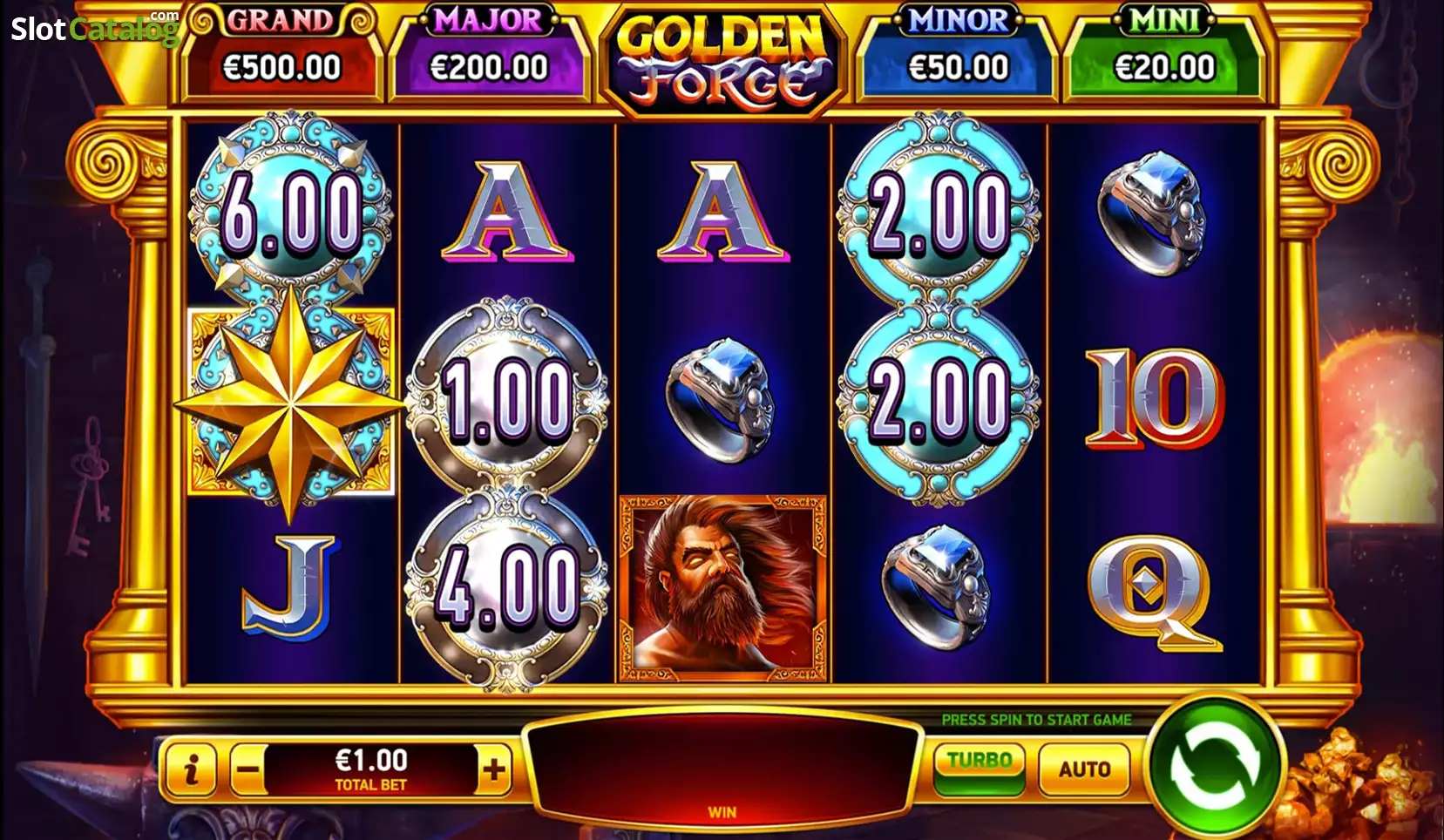The width and height of the screenshot is (1444, 840).
Task: Select the red 10 card symbol
Action: pyautogui.click(x=1155, y=399)
